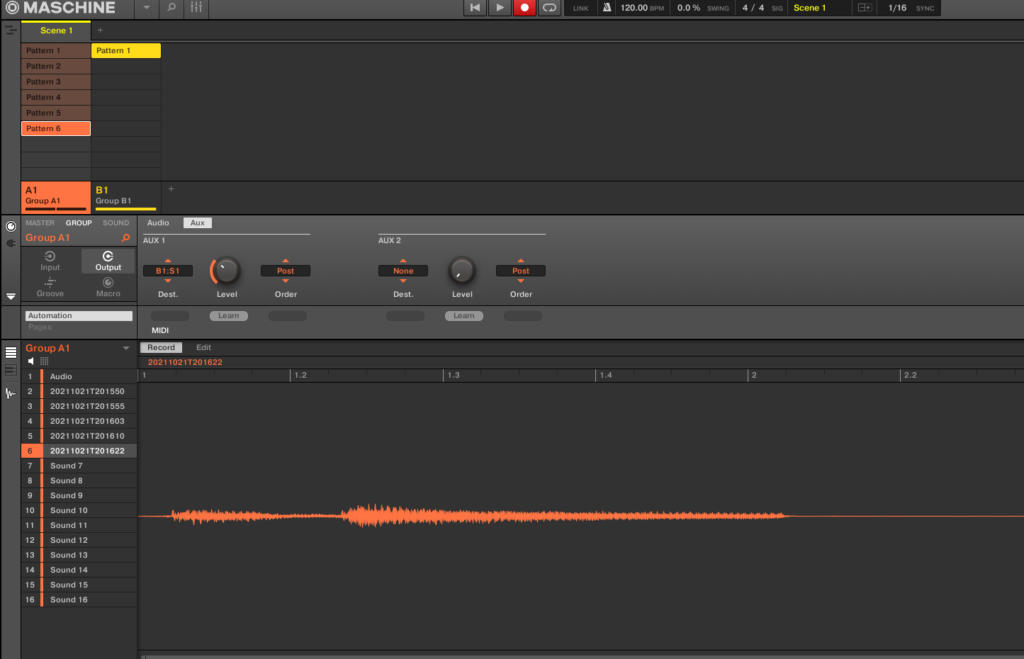
Task: Toggle the LINK sync option
Action: click(581, 8)
